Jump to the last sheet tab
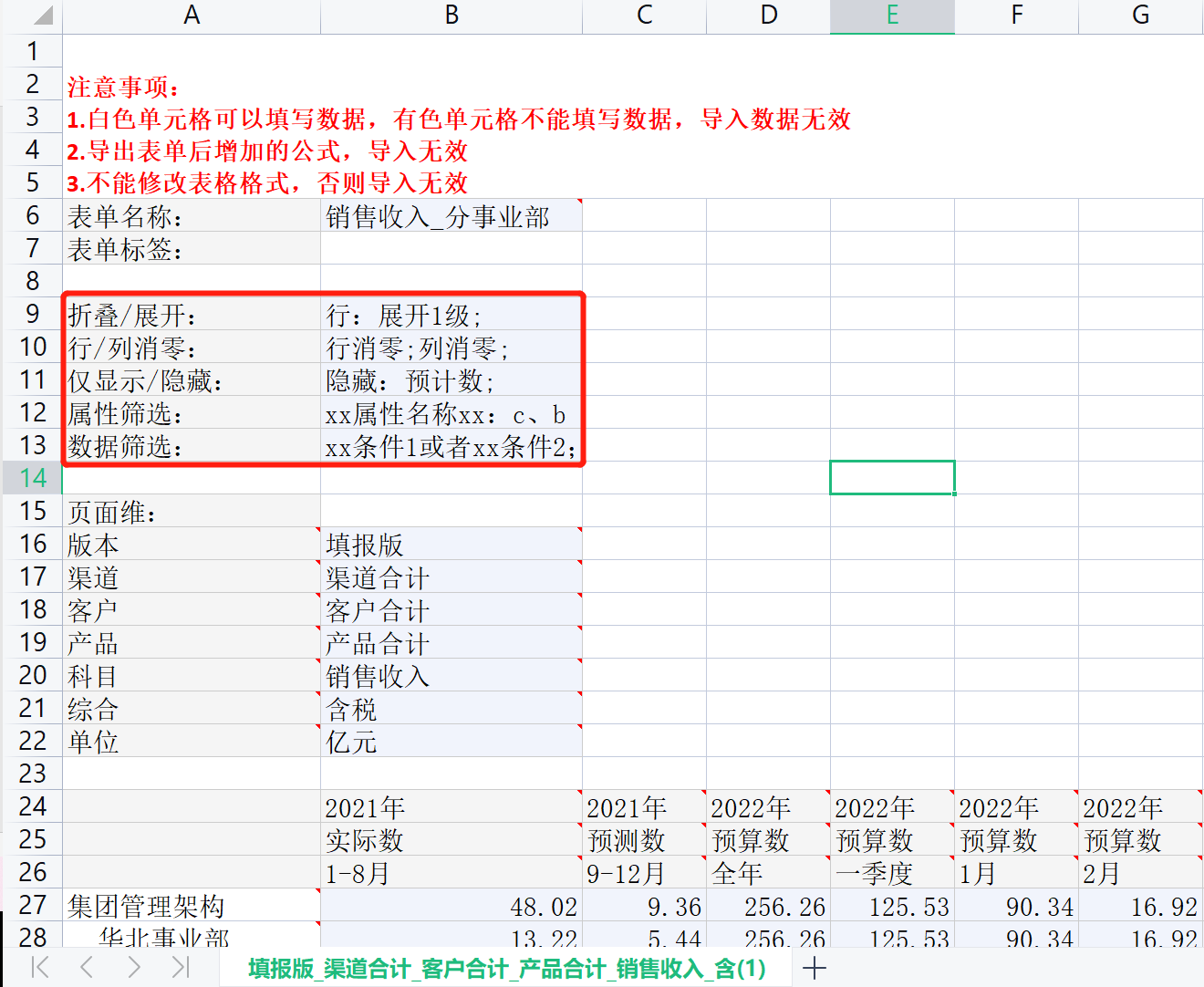This screenshot has width=1204, height=987. pyautogui.click(x=181, y=968)
